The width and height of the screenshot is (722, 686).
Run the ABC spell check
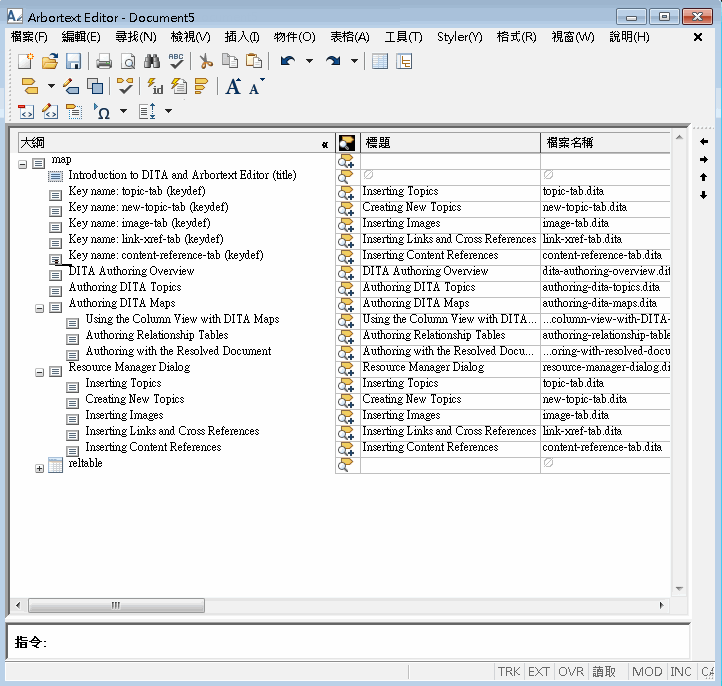[x=176, y=61]
